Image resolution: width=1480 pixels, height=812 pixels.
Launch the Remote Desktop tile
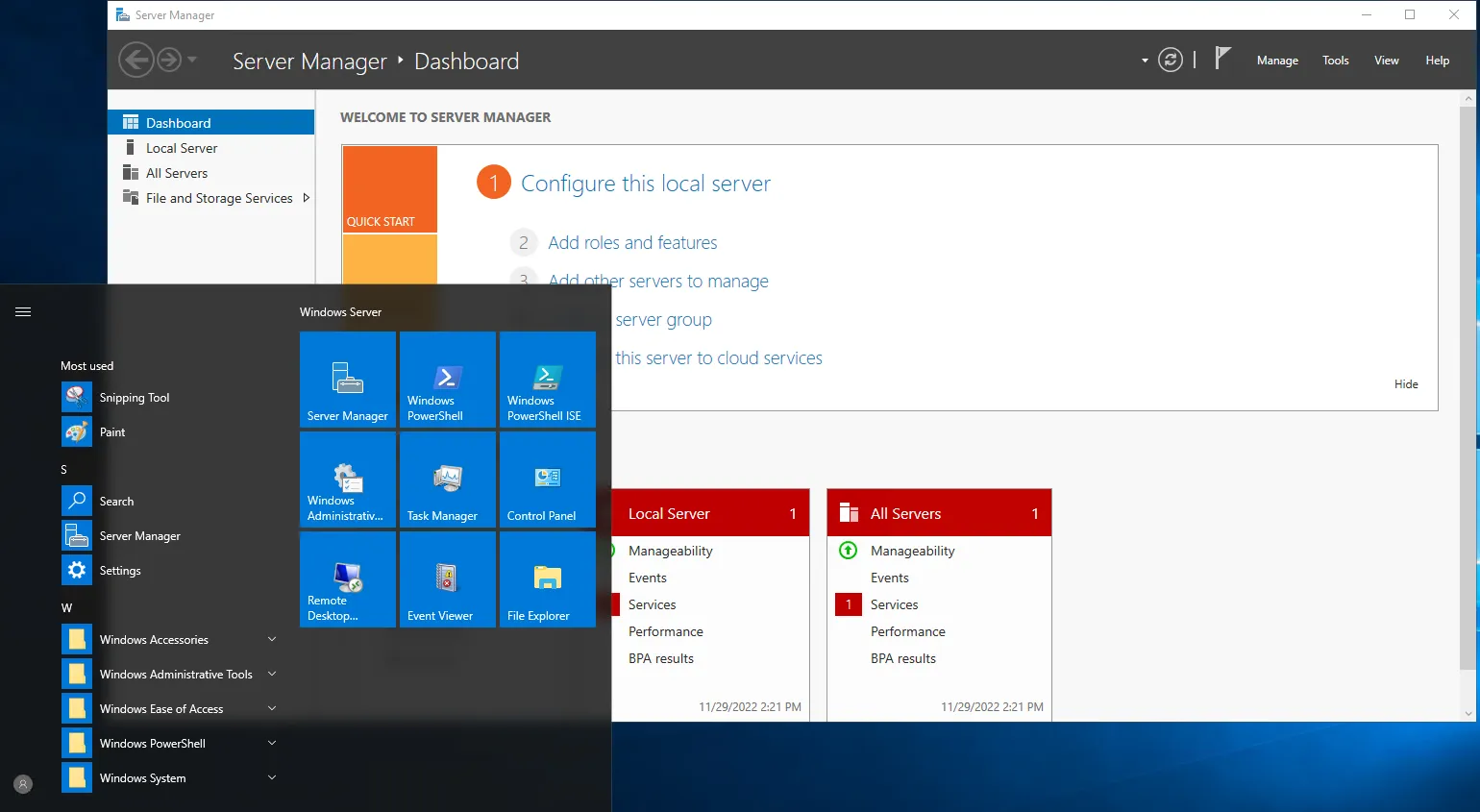point(348,579)
